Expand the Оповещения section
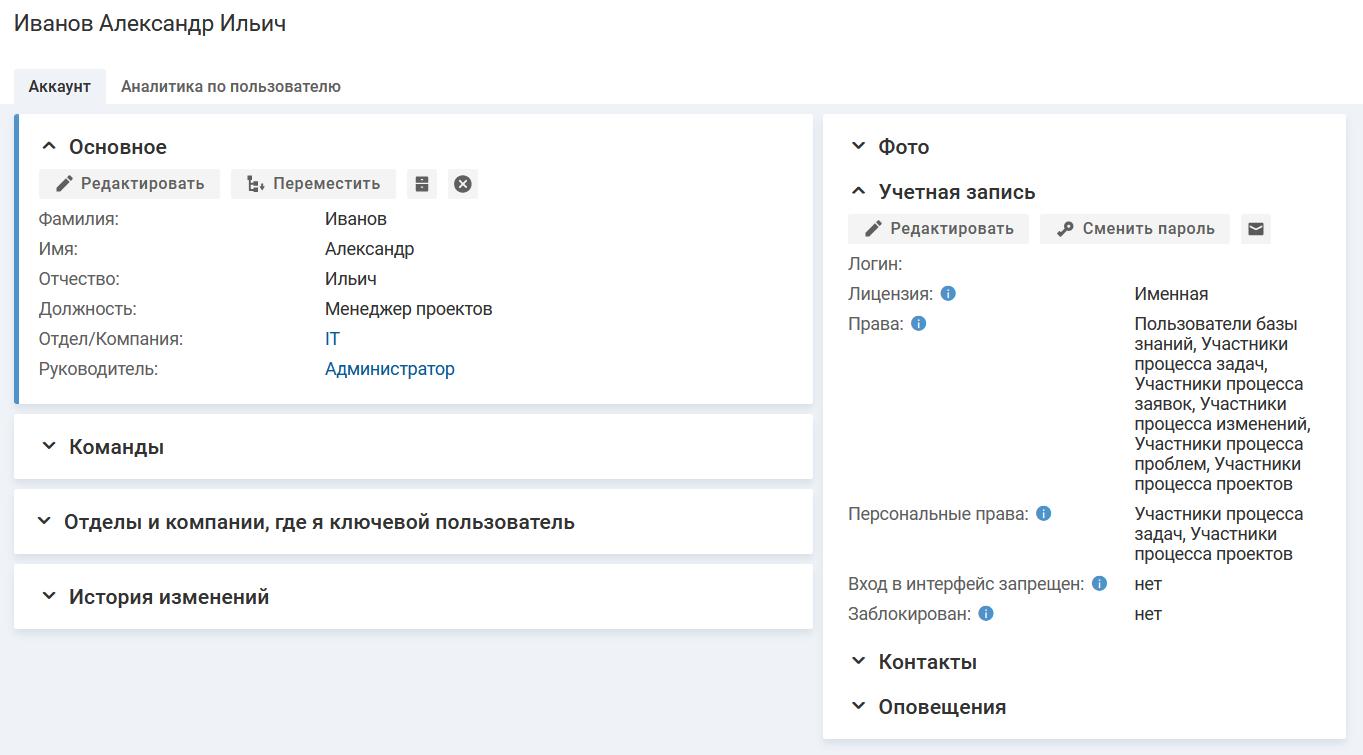The width and height of the screenshot is (1363, 755). pyautogui.click(x=941, y=707)
